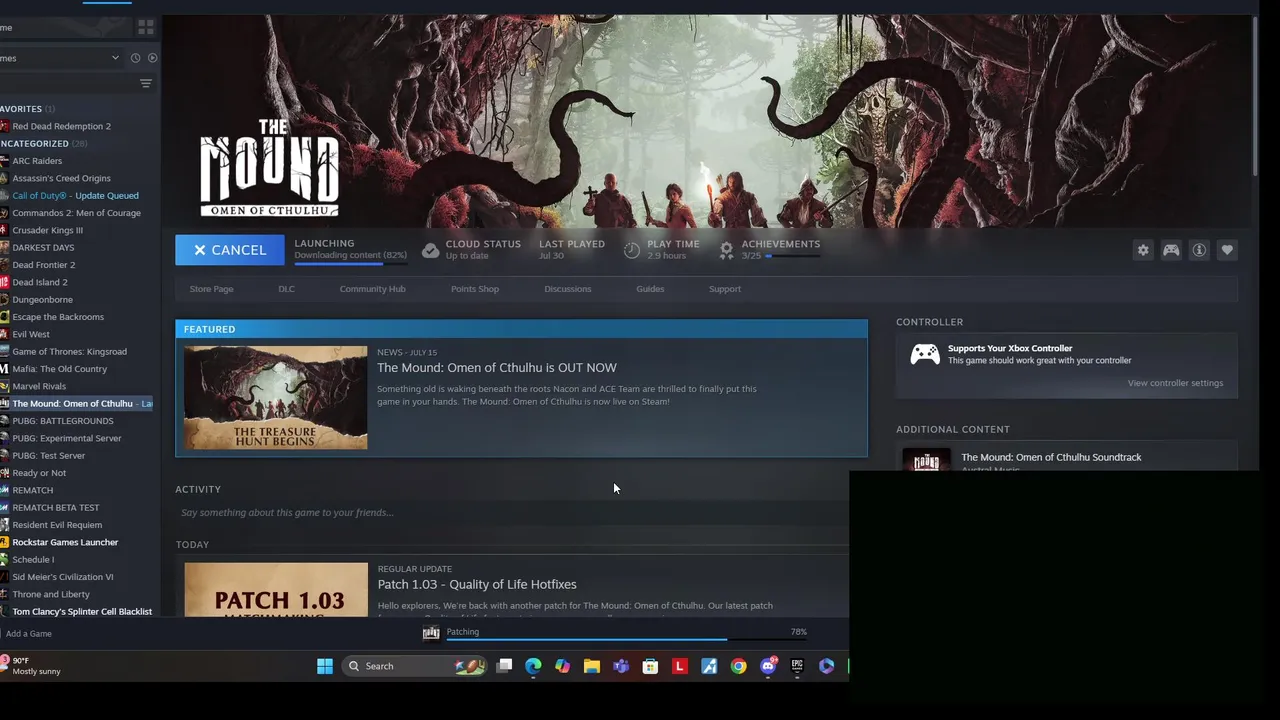Toggle the favorite heart icon
The image size is (1280, 720).
coord(1227,250)
